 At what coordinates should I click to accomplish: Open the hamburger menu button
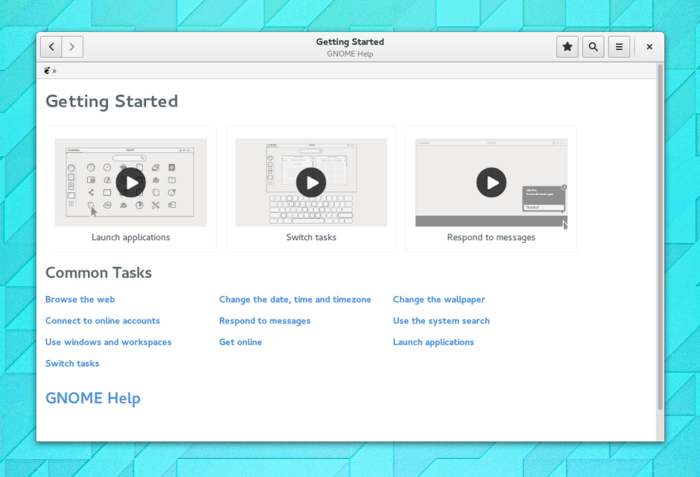pyautogui.click(x=619, y=47)
